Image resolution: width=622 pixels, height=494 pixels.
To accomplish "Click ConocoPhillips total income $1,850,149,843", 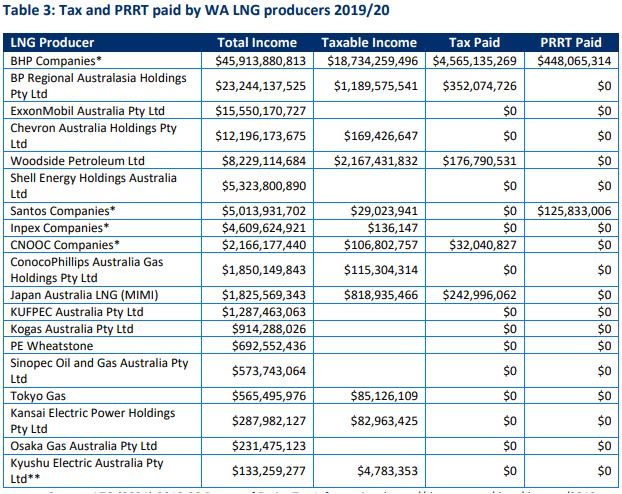I will (x=264, y=270).
